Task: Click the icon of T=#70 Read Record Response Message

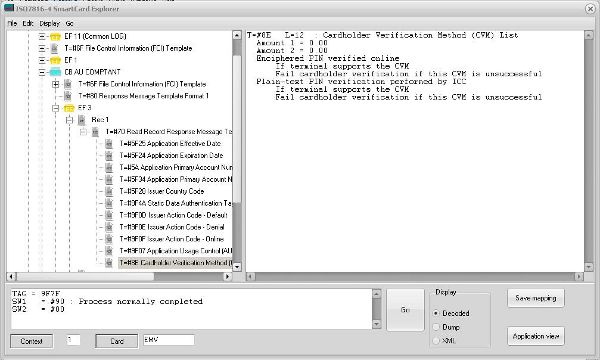Action: [x=95, y=132]
